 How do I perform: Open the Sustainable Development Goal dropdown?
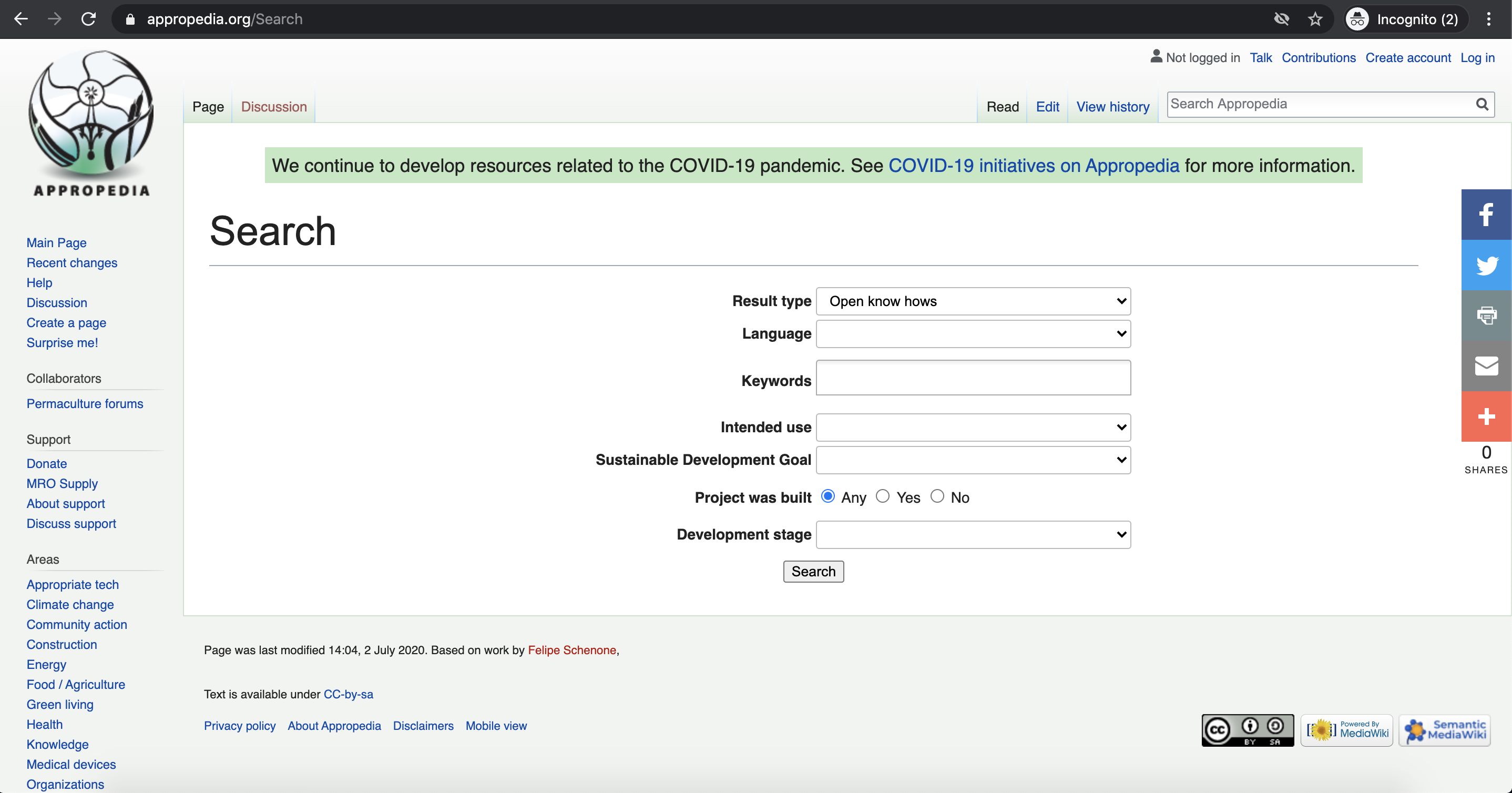tap(973, 460)
